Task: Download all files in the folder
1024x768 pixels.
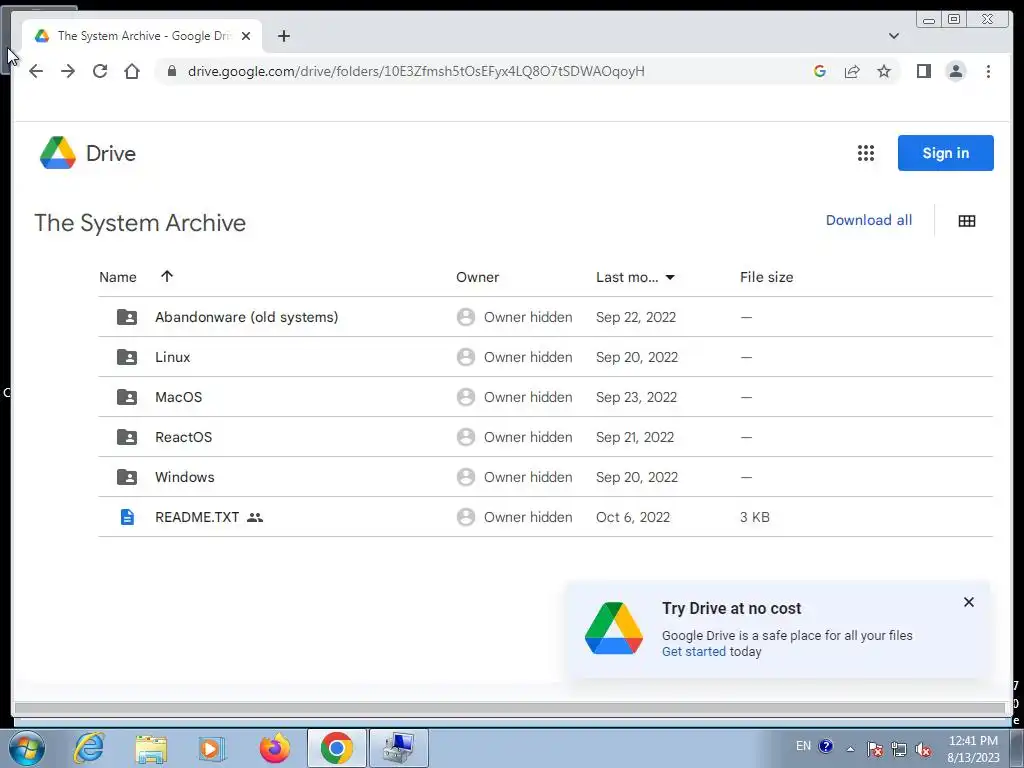Action: [x=869, y=220]
